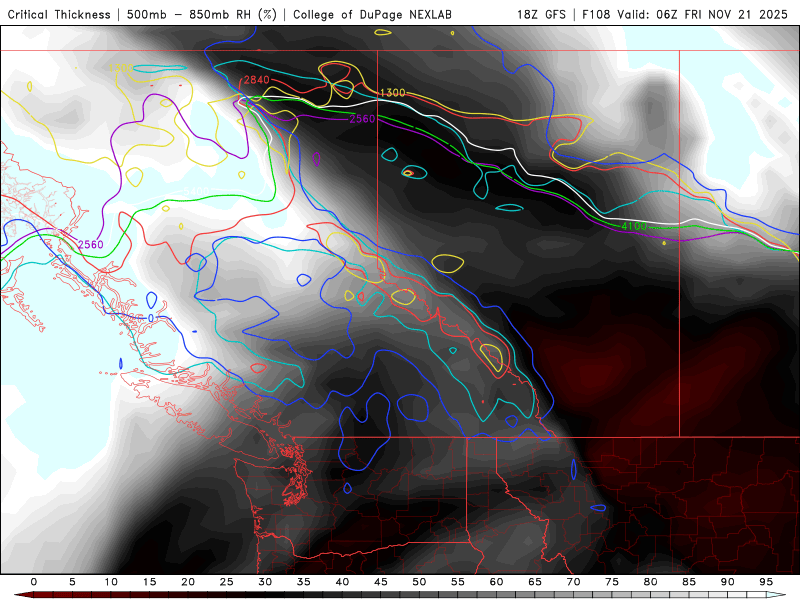Select the colorbar tick label "30"

click(265, 582)
